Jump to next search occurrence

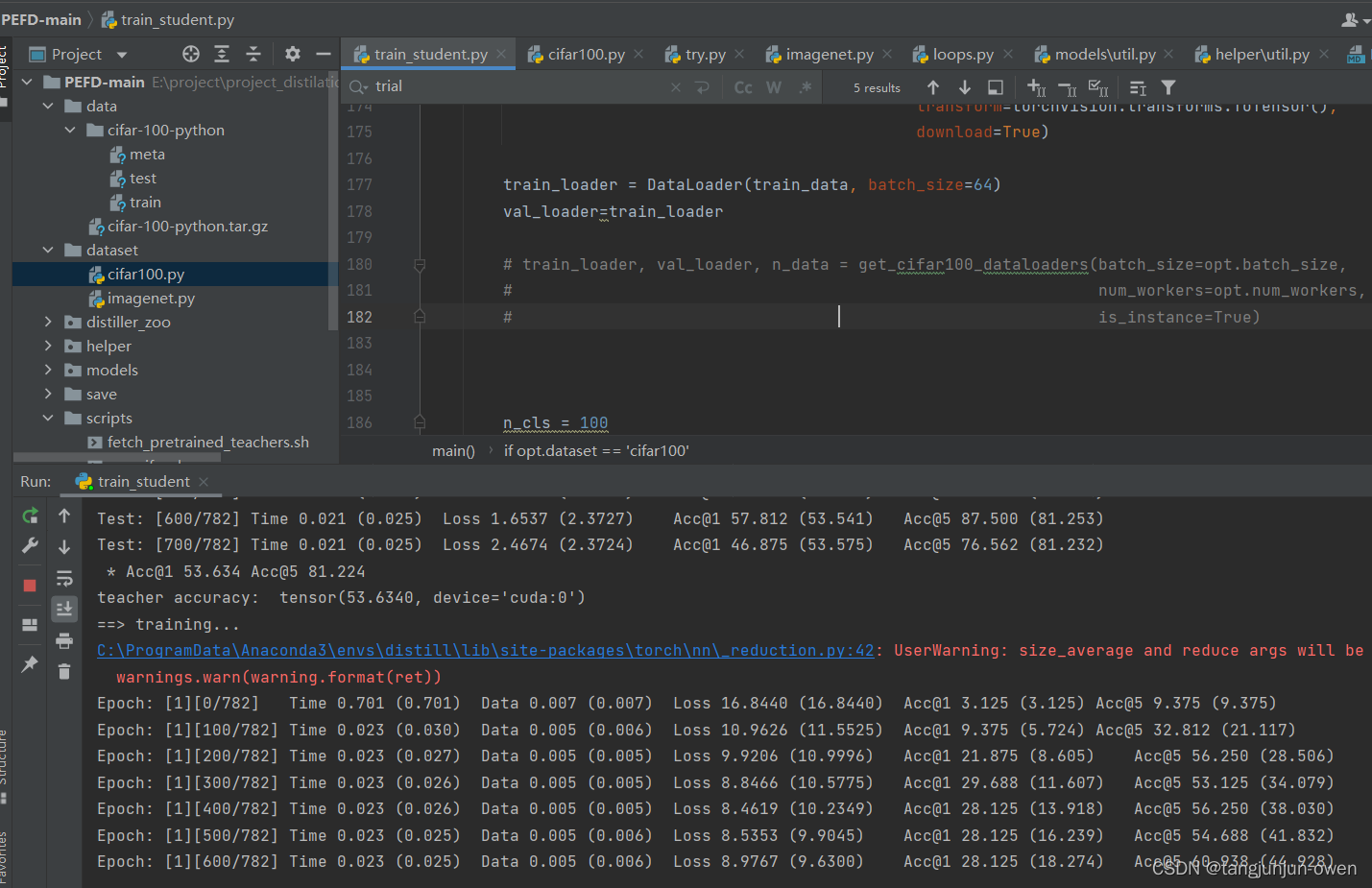(965, 87)
